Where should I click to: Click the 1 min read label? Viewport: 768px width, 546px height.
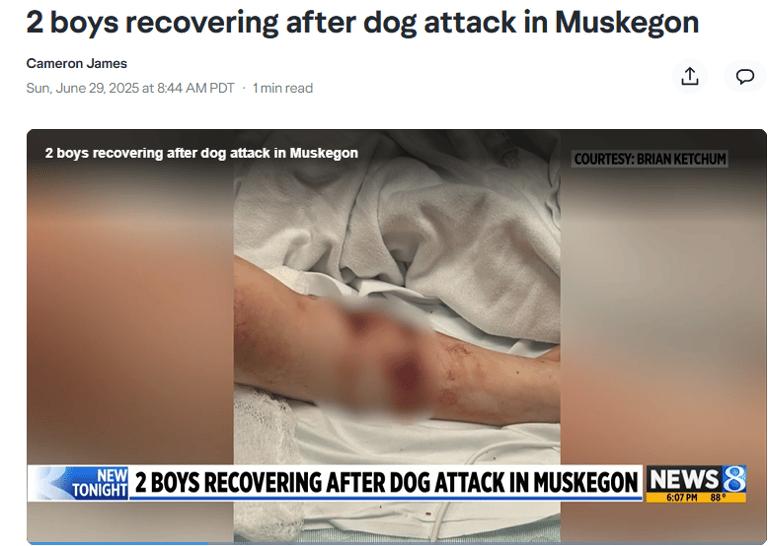(283, 88)
